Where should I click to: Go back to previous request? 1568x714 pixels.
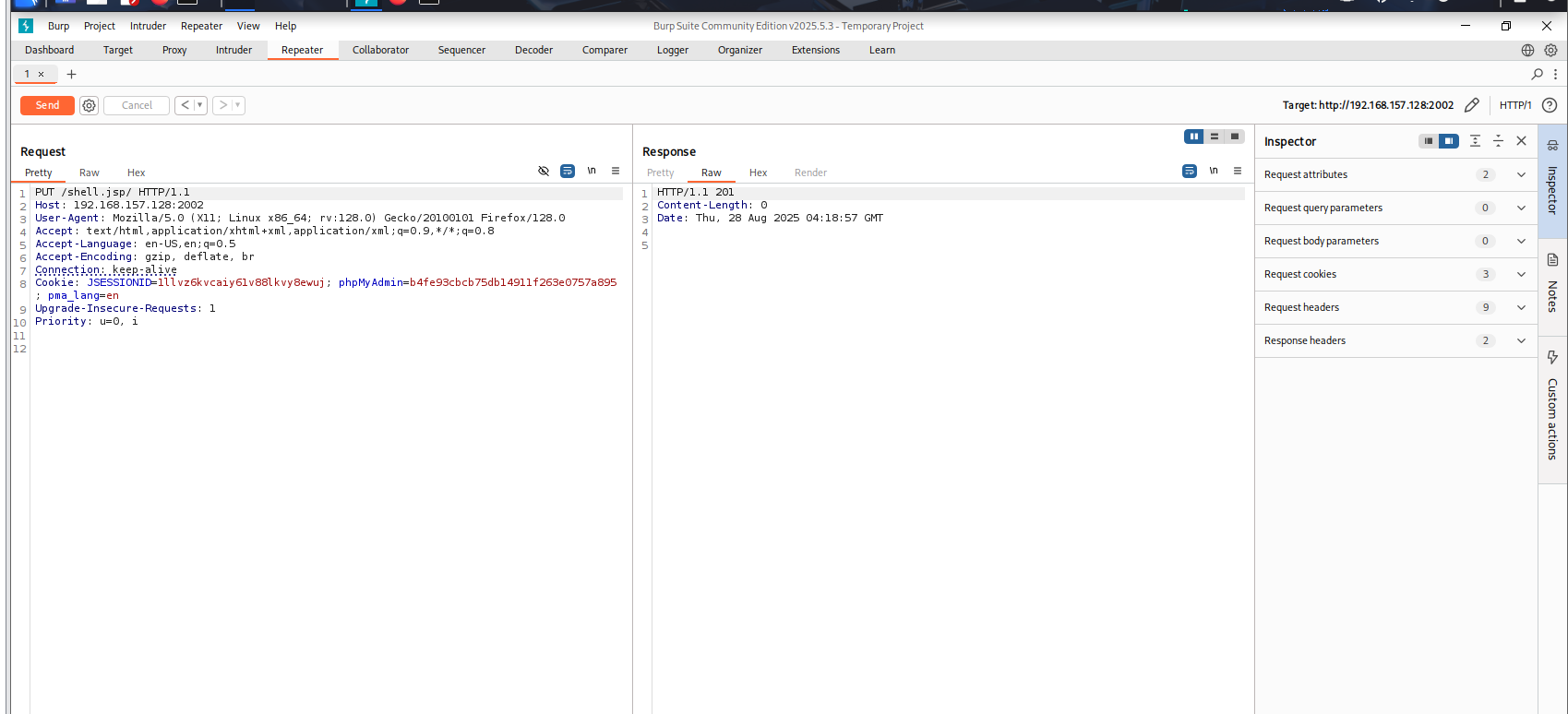(185, 105)
